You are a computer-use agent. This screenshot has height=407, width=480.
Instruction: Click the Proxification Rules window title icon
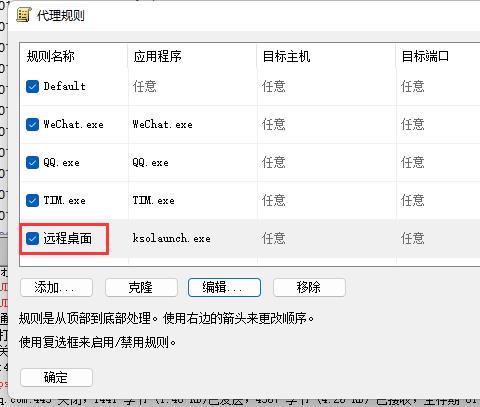click(24, 15)
